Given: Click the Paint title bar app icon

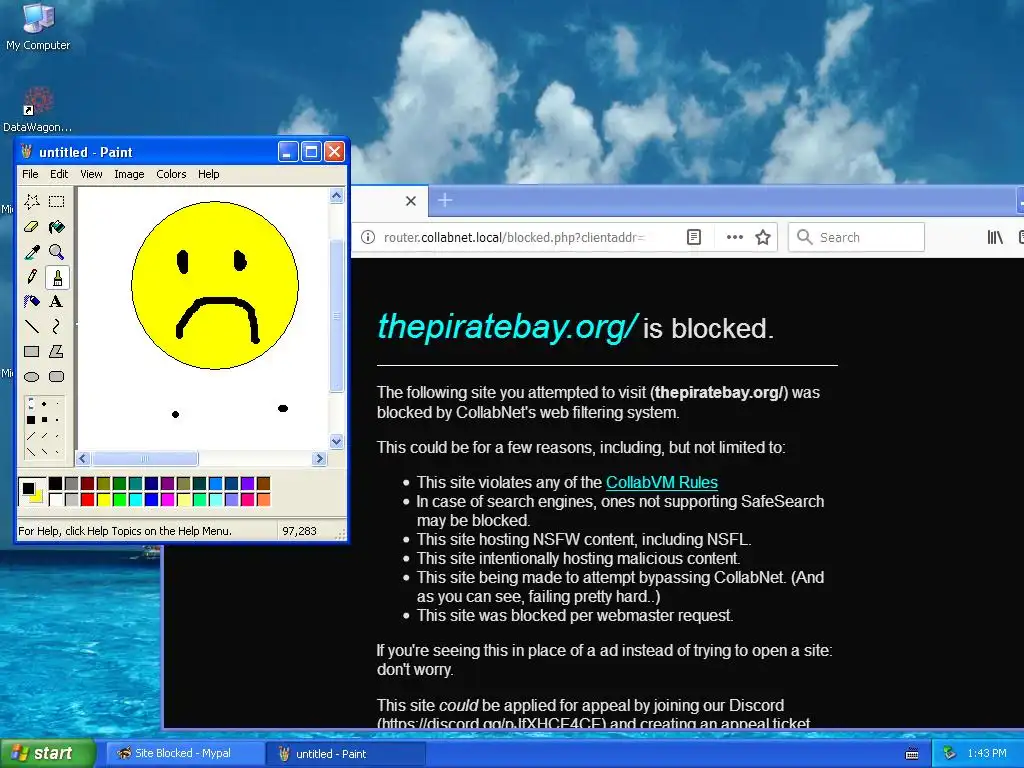Looking at the screenshot, I should coord(27,152).
